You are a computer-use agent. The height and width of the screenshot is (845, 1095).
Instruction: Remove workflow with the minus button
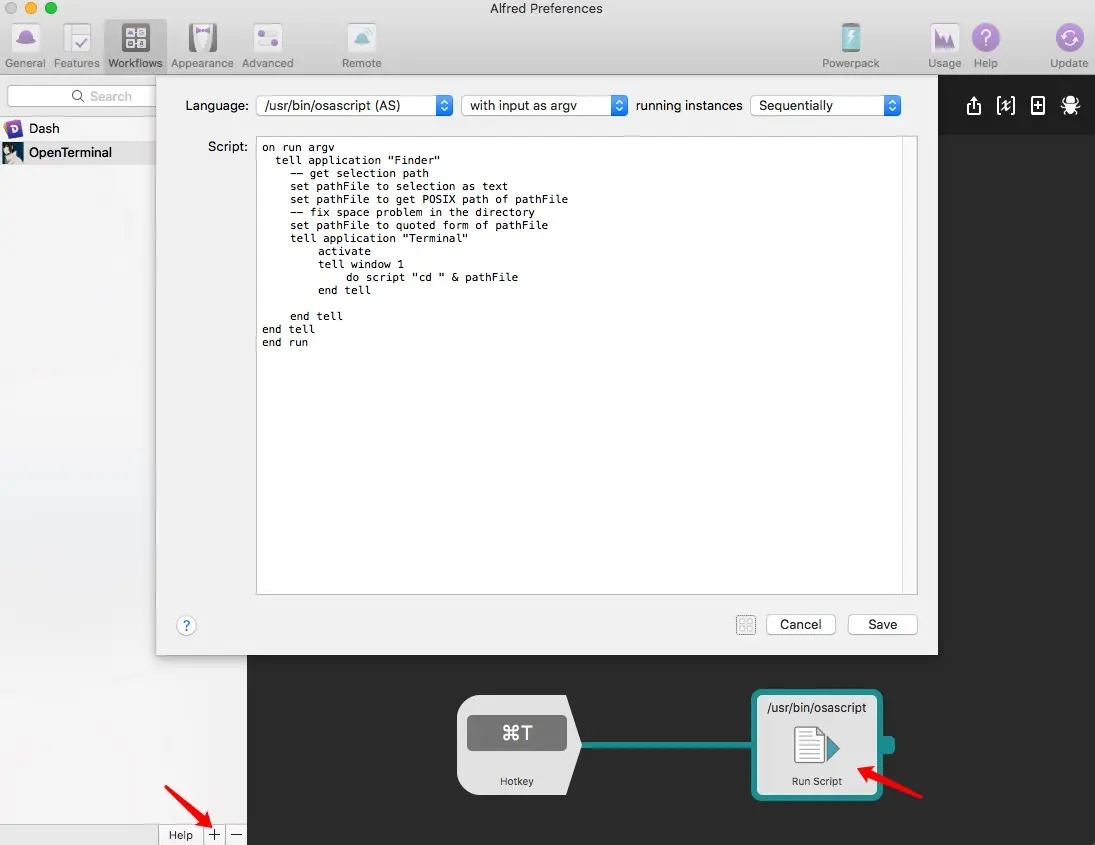point(237,835)
